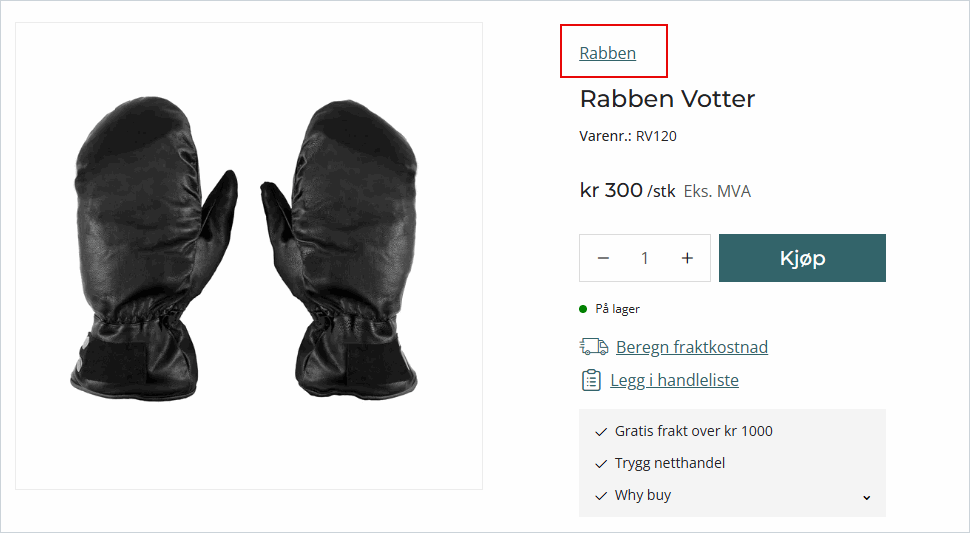Click the shopping list clipboard icon
The height and width of the screenshot is (533, 970).
(591, 380)
